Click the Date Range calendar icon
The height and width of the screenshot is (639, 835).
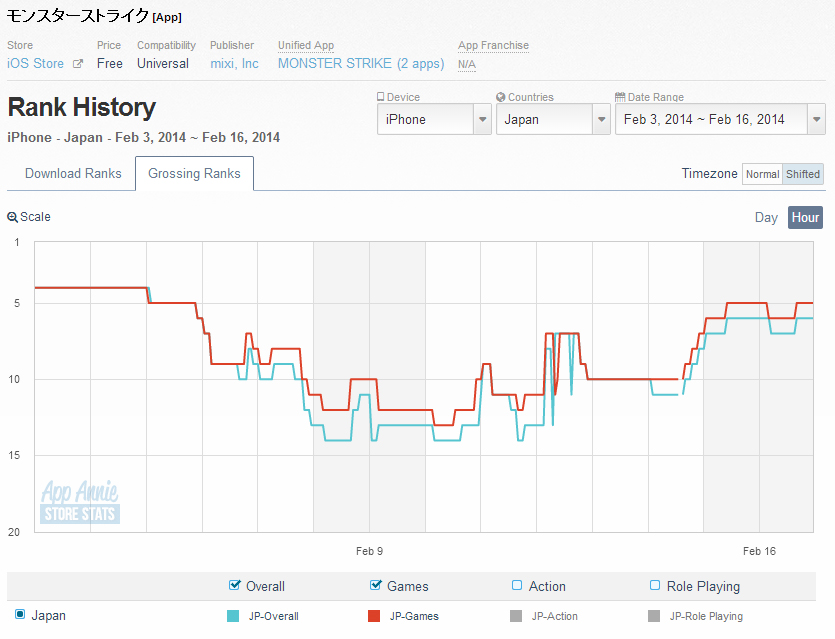(x=620, y=97)
